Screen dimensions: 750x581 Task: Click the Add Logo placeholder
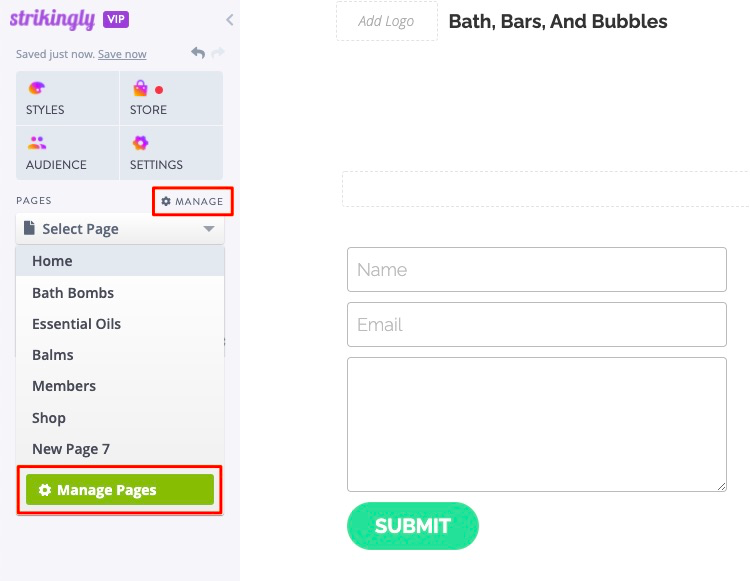386,21
